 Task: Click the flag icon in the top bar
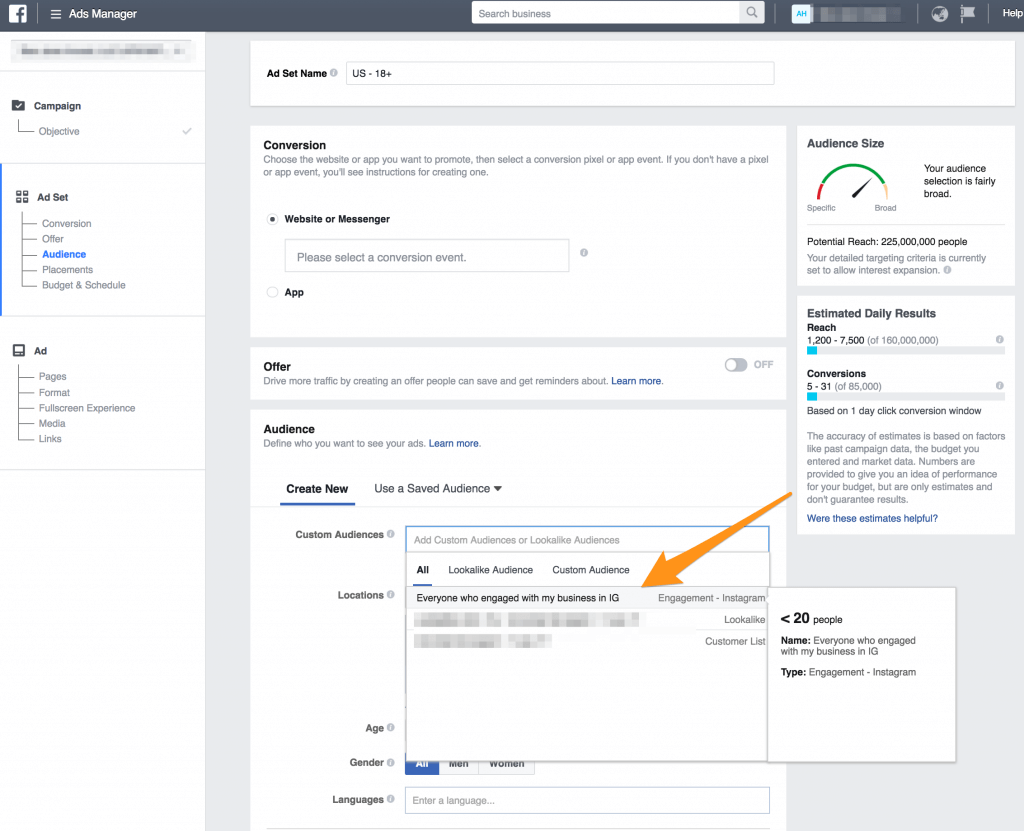(967, 13)
